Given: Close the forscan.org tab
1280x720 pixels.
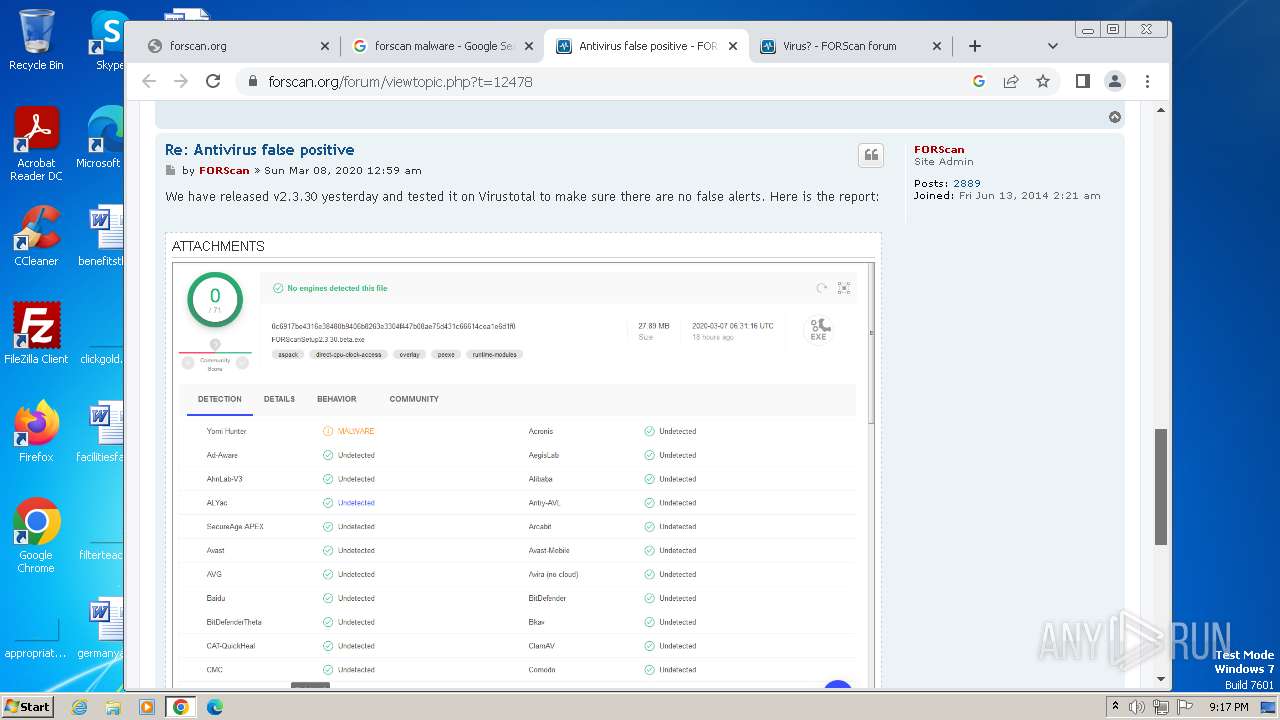Looking at the screenshot, I should [324, 46].
